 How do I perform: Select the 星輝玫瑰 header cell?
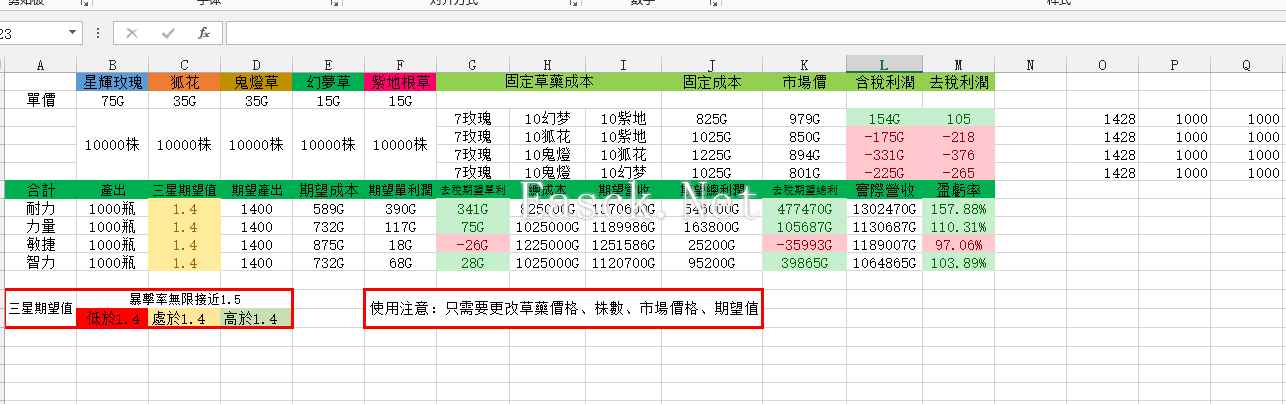[x=112, y=82]
